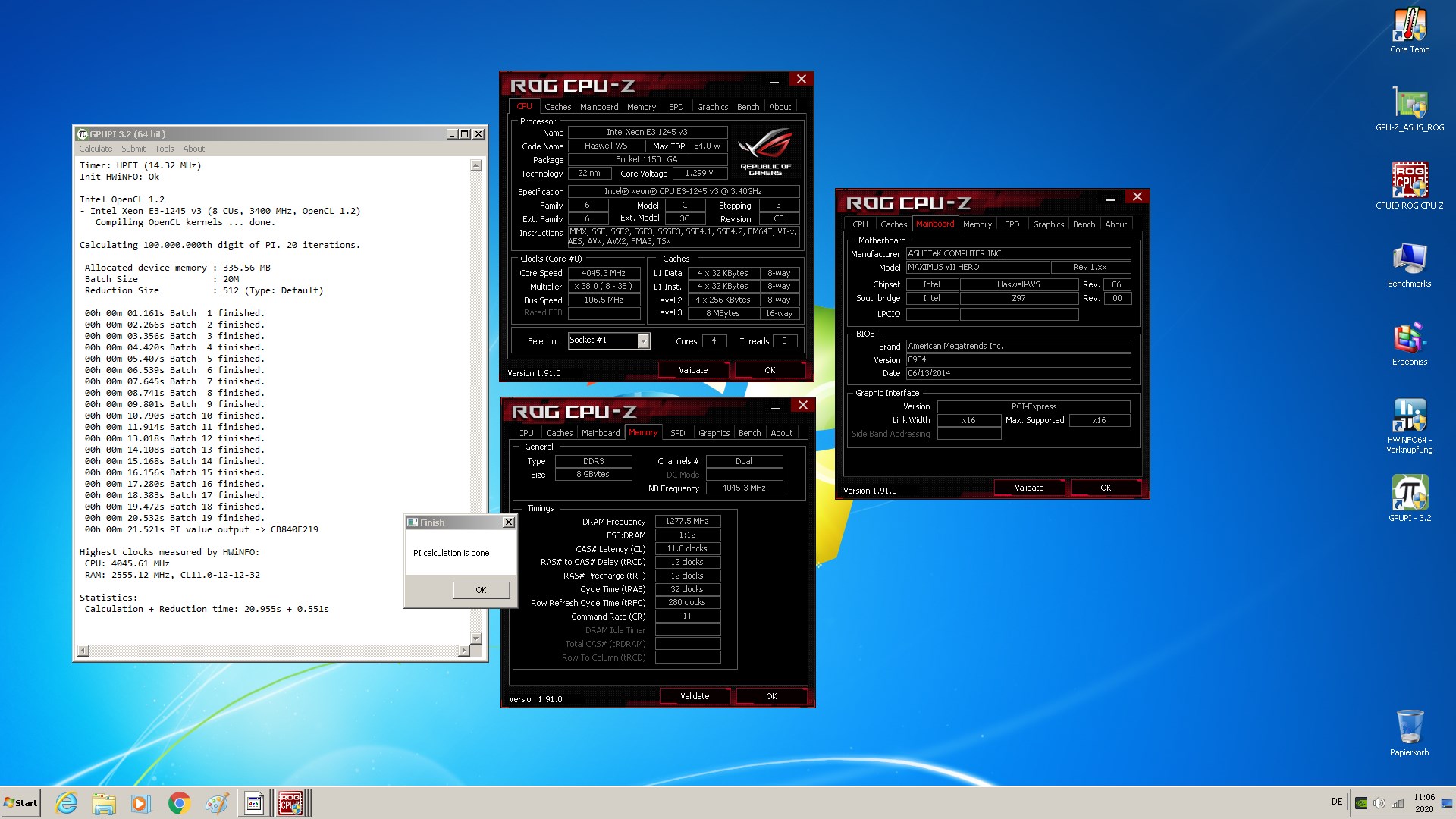This screenshot has height=819, width=1456.
Task: Click OK in the CPU tab window
Action: 770,370
